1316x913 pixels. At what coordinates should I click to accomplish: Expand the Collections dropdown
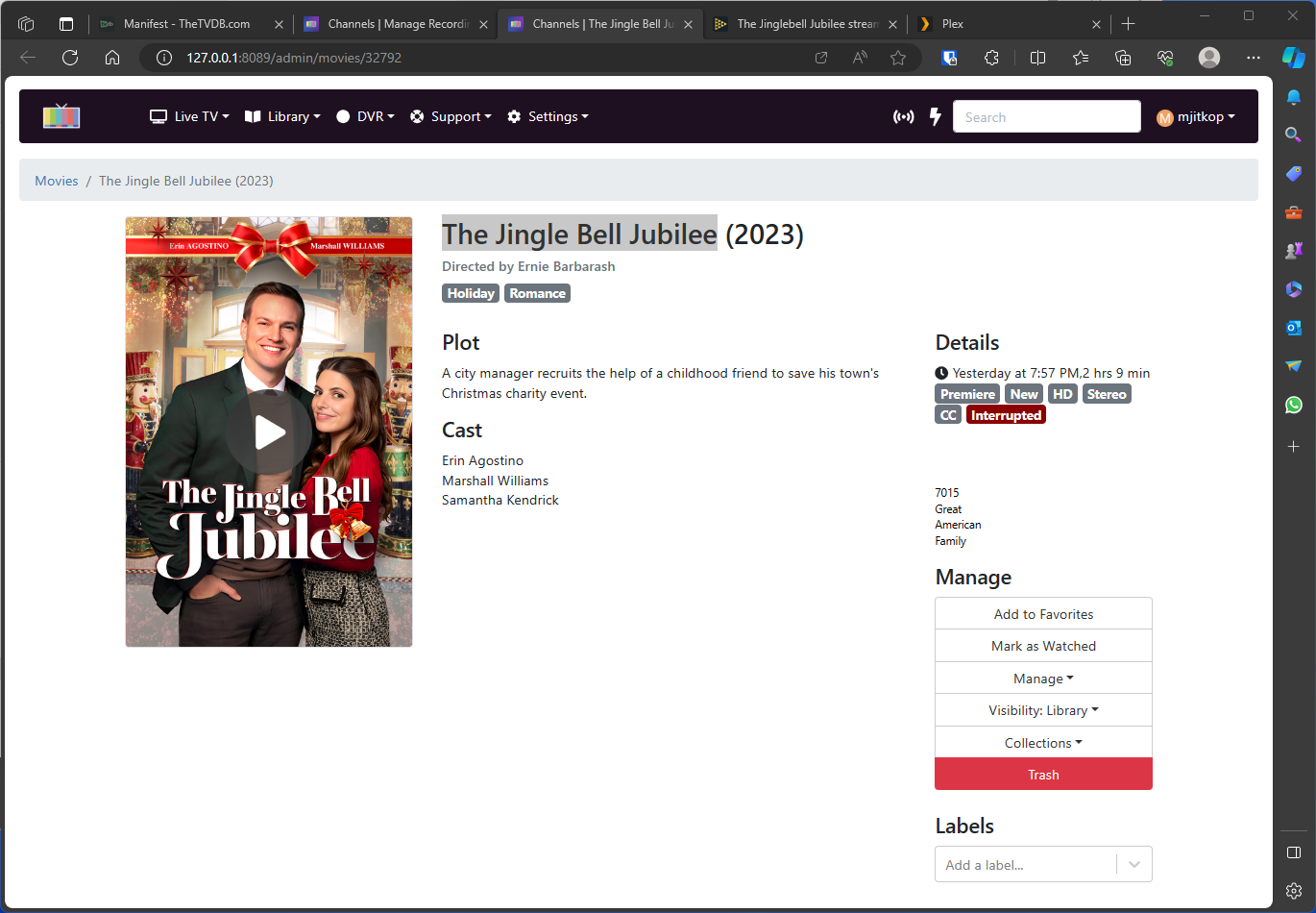coord(1043,743)
